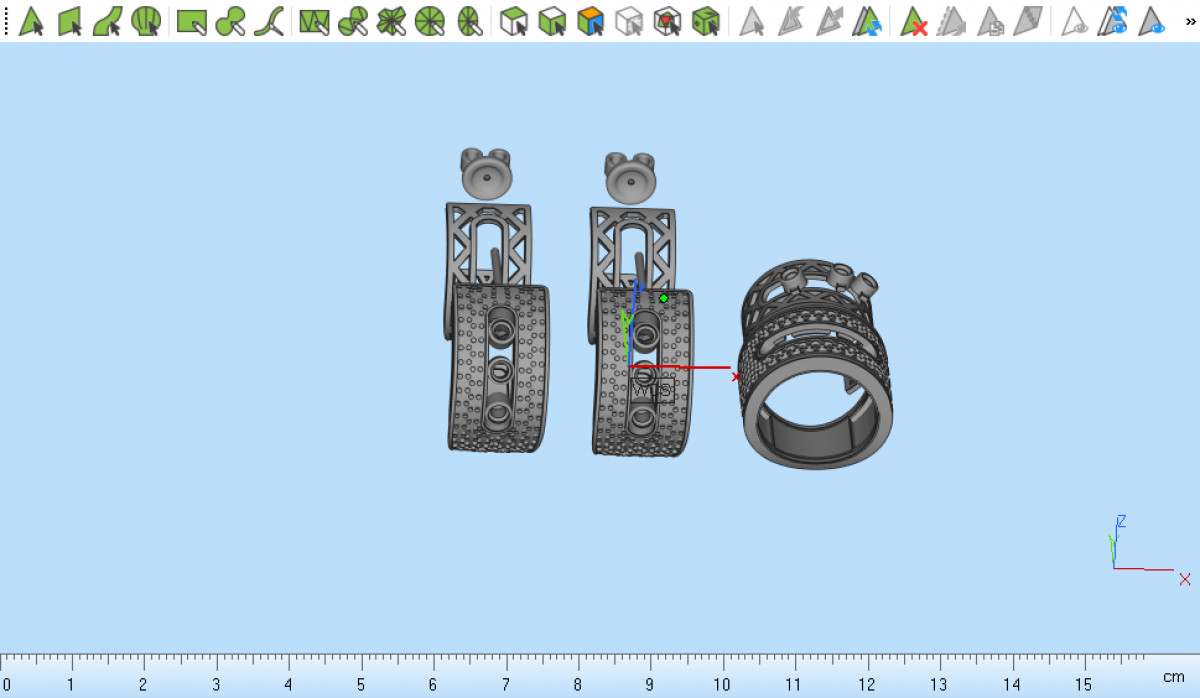Viewport: 1200px width, 698px height.
Task: Select the Mark Shell tool
Action: pyautogui.click(x=146, y=21)
